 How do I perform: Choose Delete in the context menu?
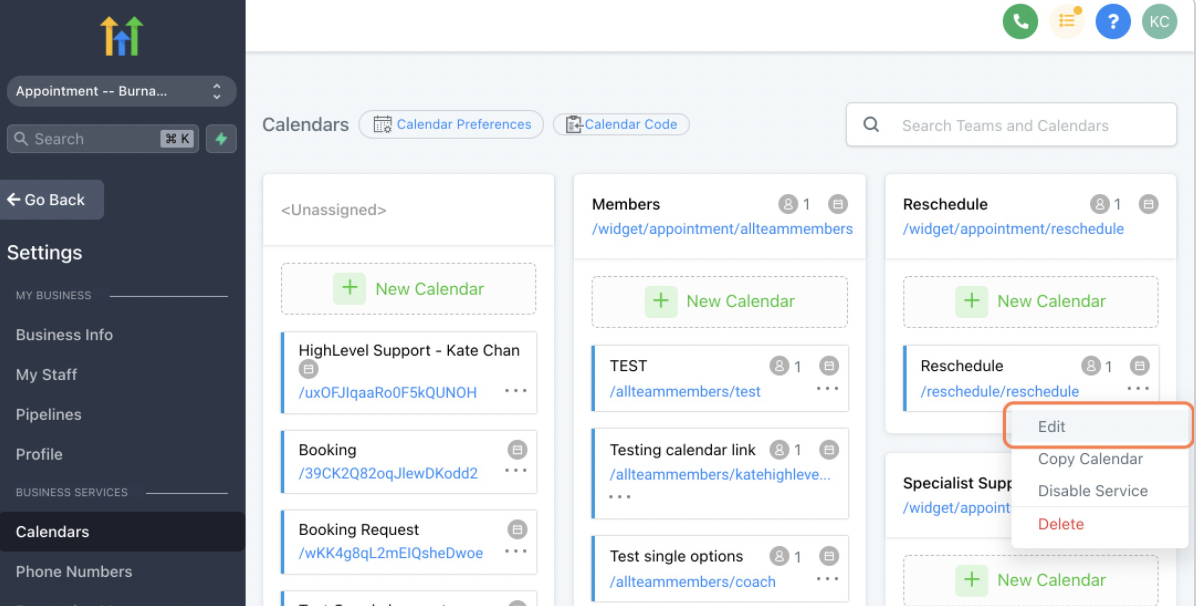pos(1061,524)
